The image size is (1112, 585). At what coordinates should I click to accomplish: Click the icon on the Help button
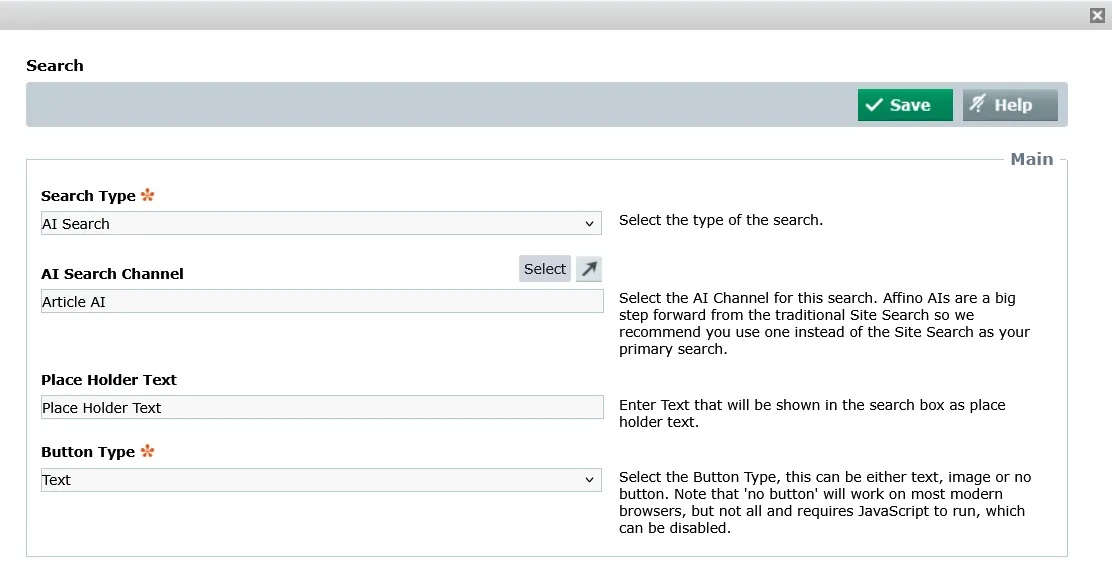(x=977, y=104)
